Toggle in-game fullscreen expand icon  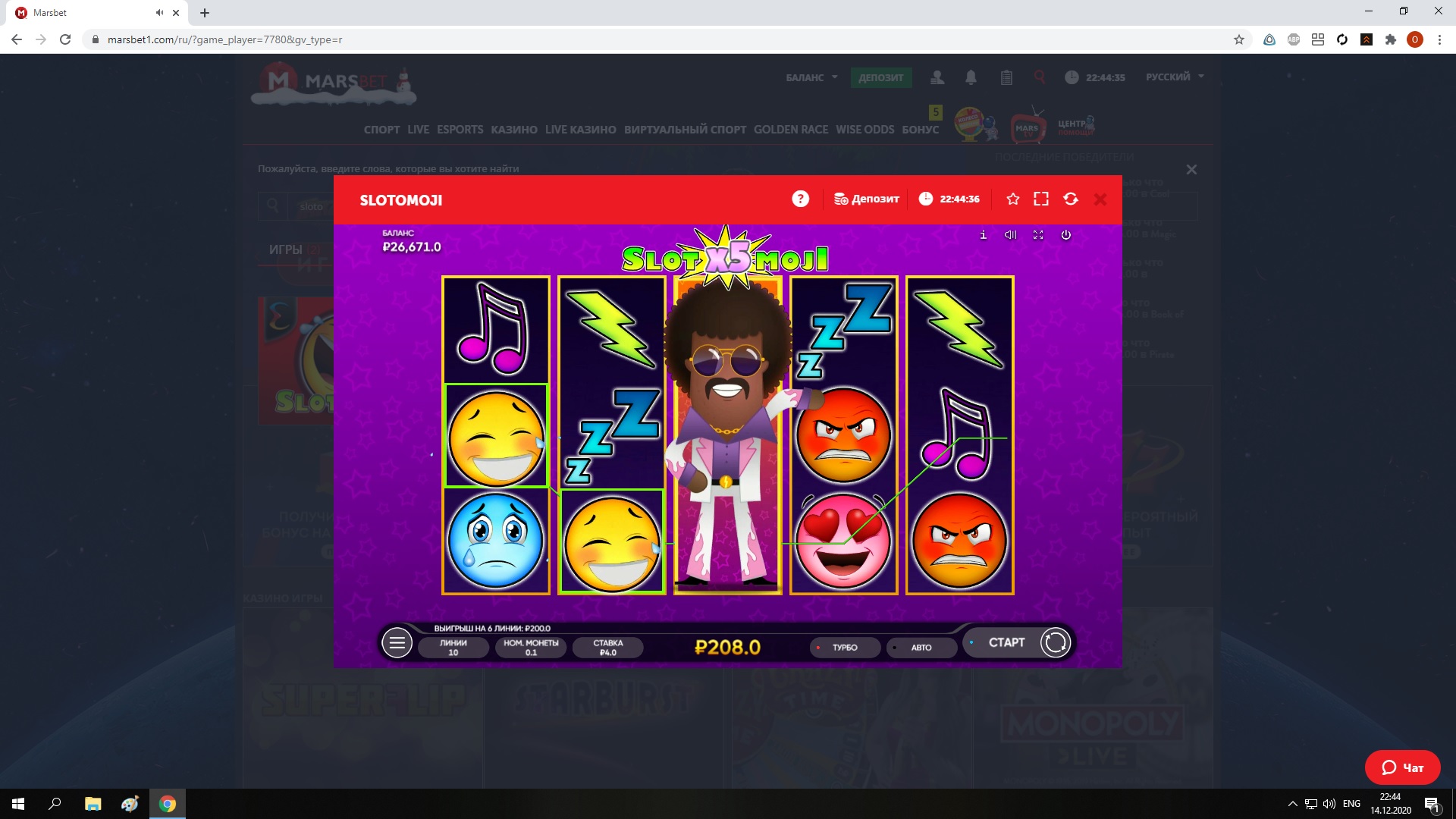point(1038,235)
